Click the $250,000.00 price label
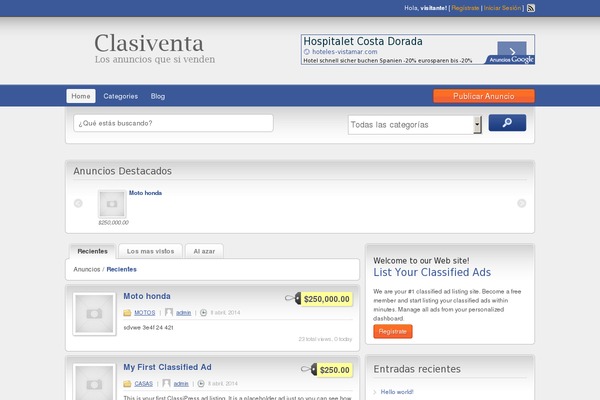The height and width of the screenshot is (400, 600). (327, 299)
